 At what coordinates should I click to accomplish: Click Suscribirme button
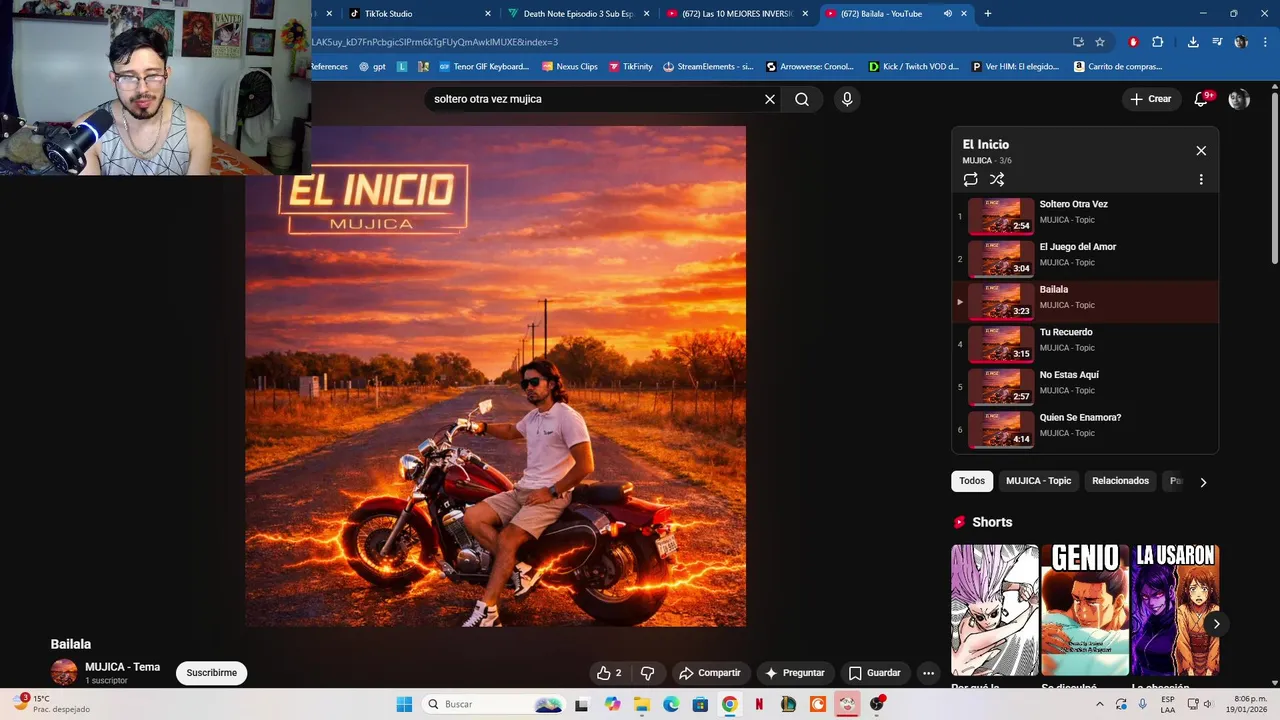tap(212, 673)
